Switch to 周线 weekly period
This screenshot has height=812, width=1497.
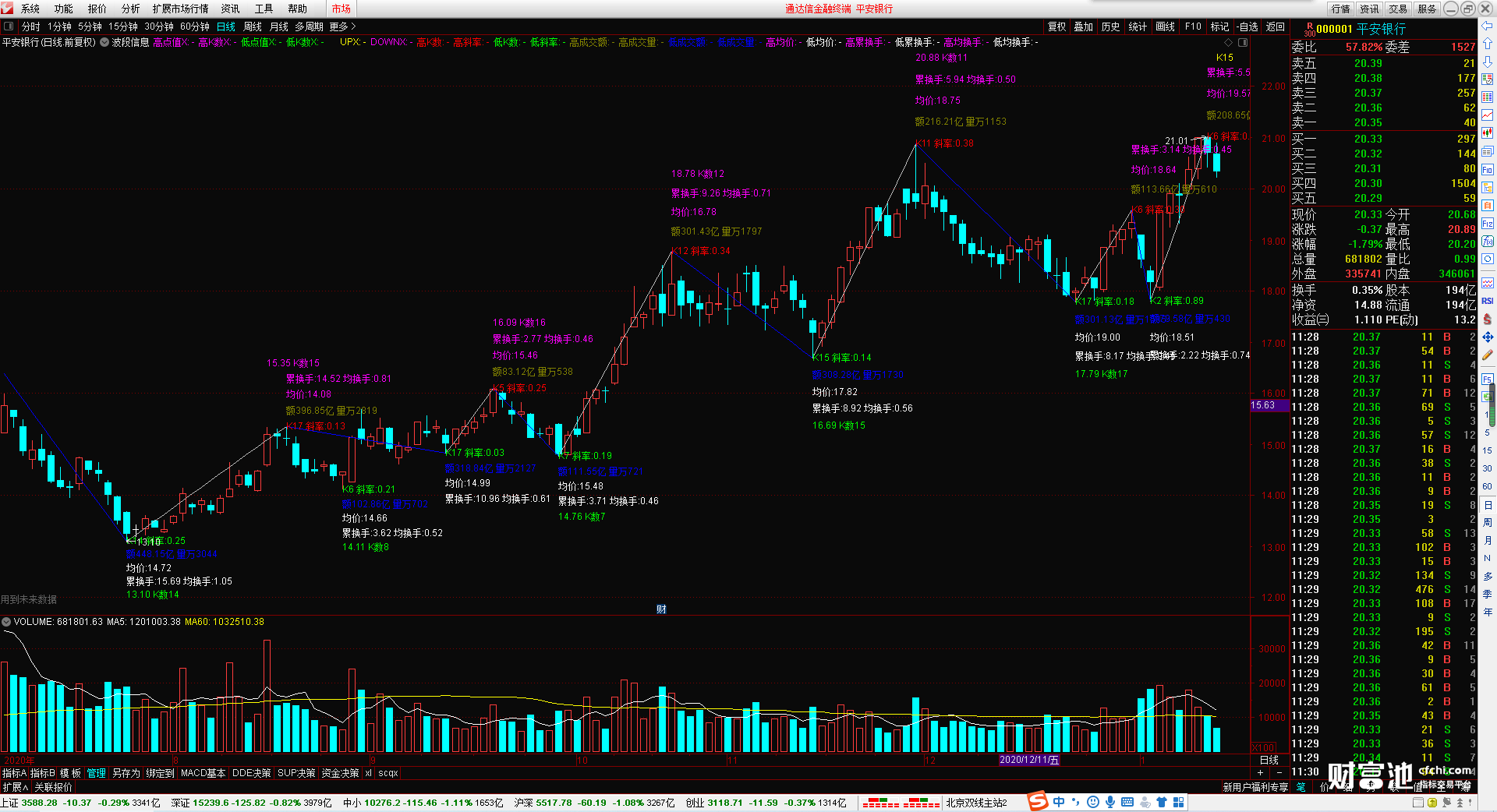[253, 26]
